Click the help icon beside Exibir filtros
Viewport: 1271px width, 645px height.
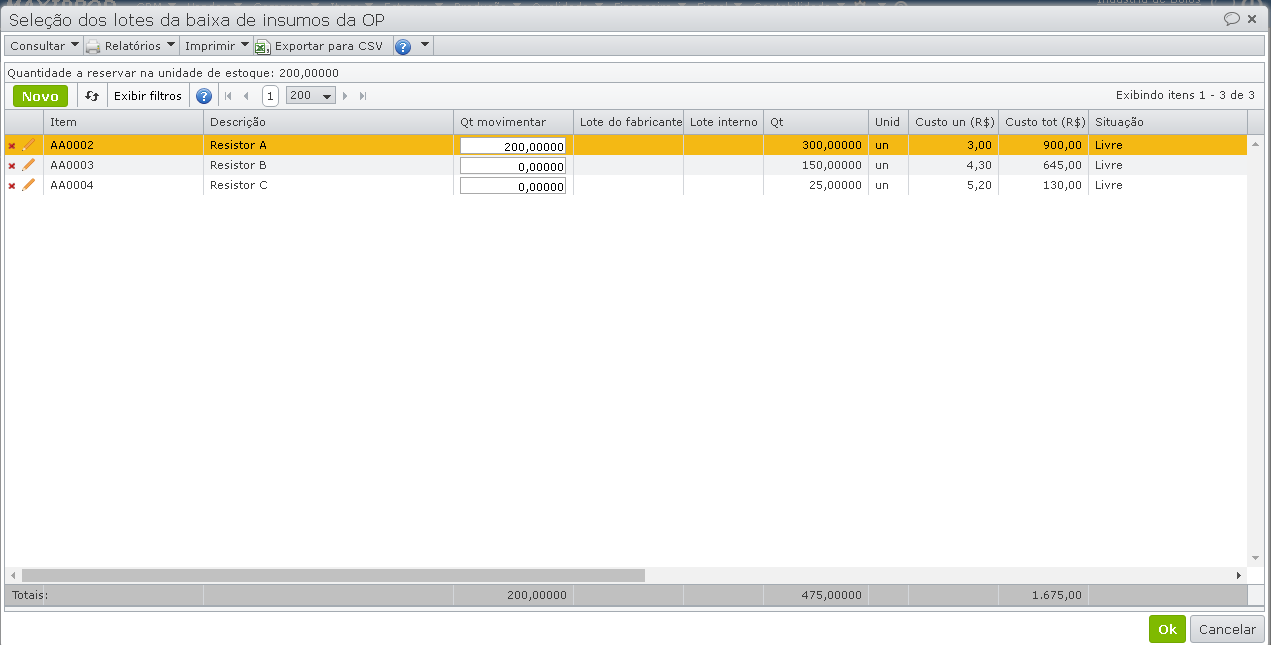[x=204, y=96]
